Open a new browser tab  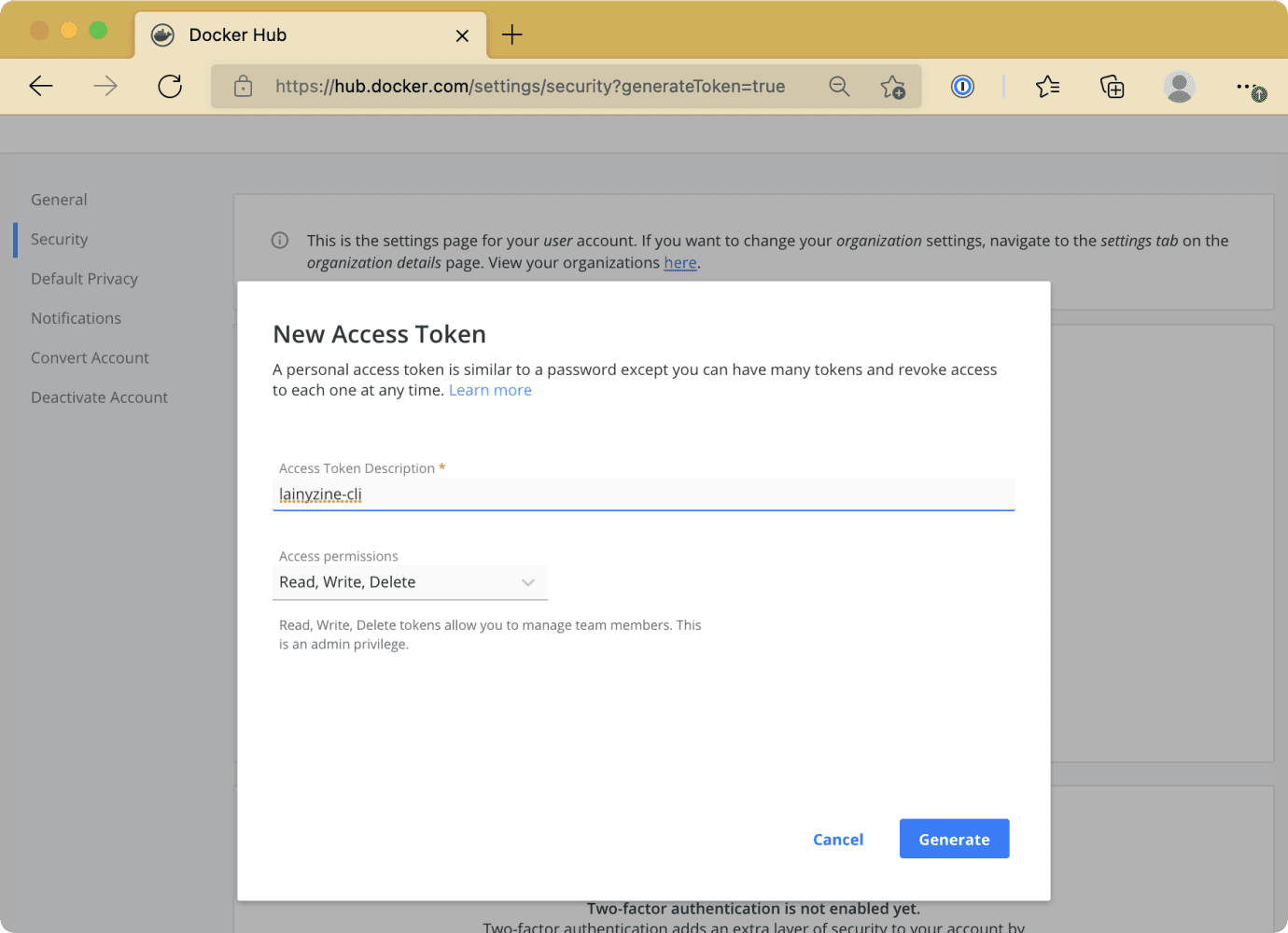(x=512, y=35)
